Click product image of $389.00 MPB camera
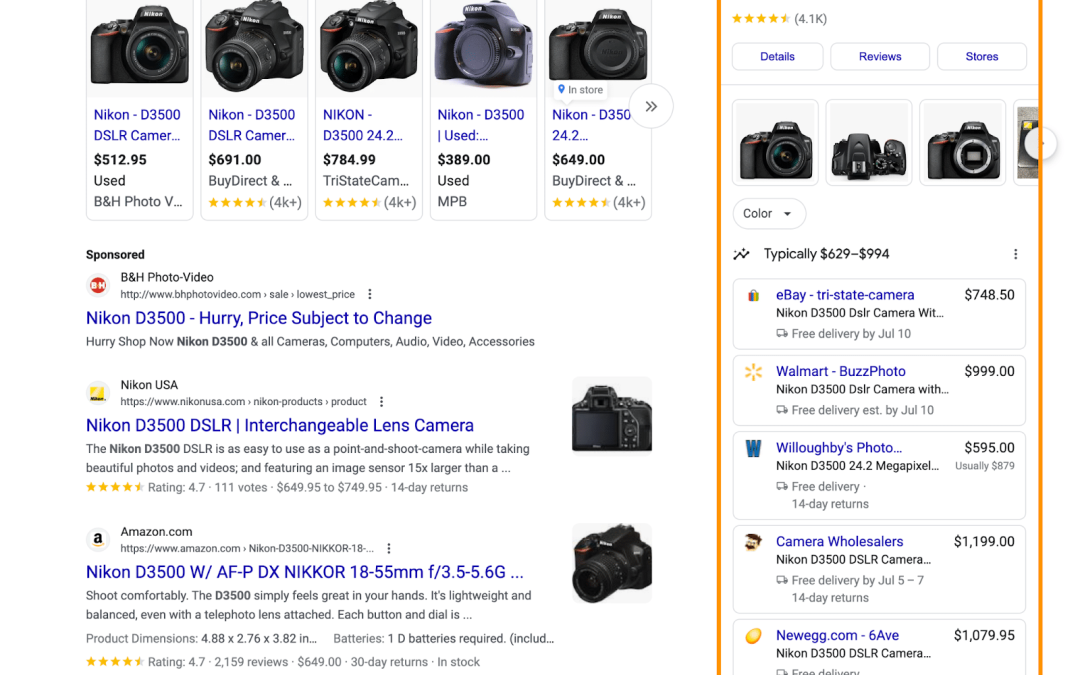 [x=483, y=47]
